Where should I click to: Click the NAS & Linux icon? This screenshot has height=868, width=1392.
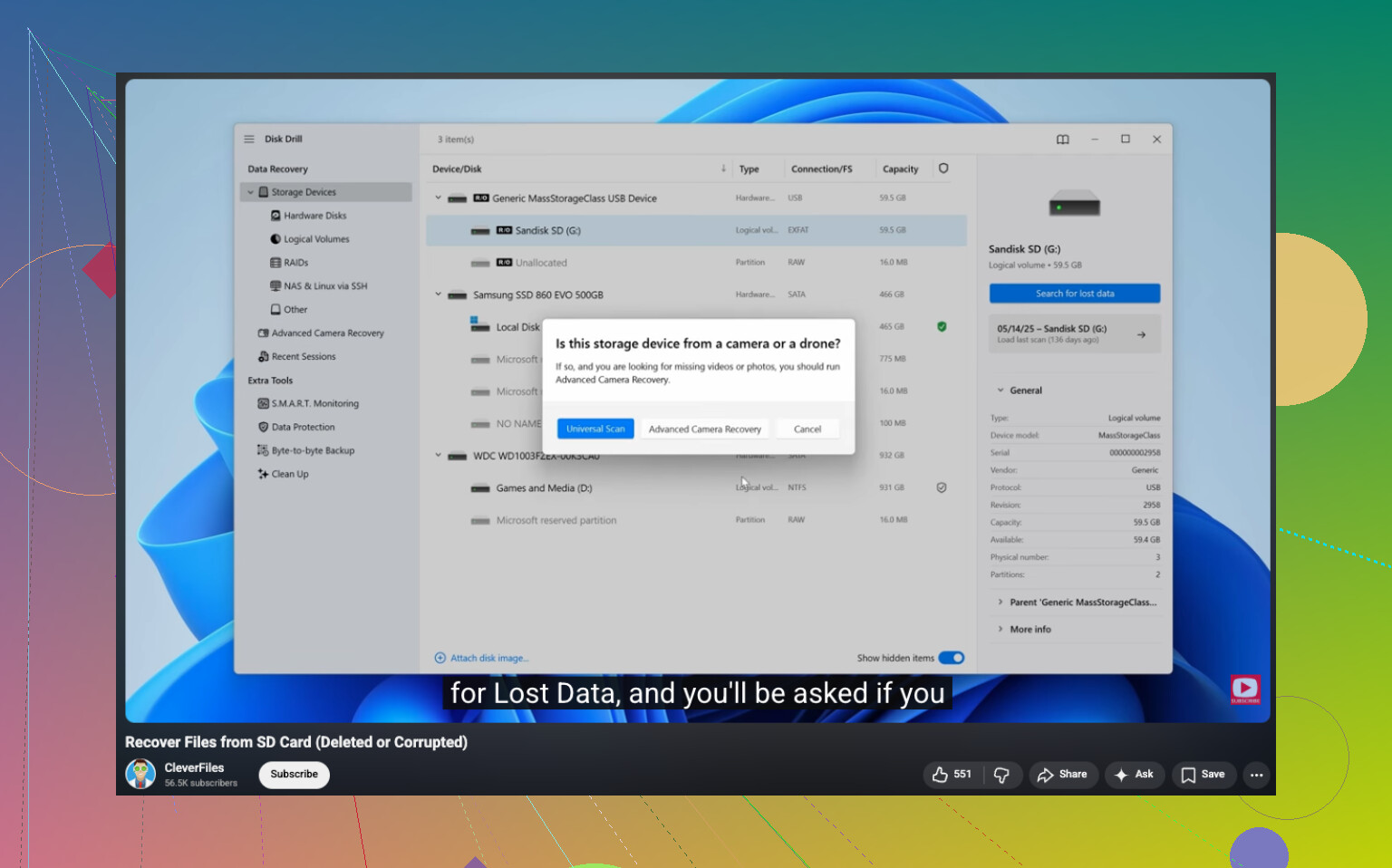coord(275,286)
